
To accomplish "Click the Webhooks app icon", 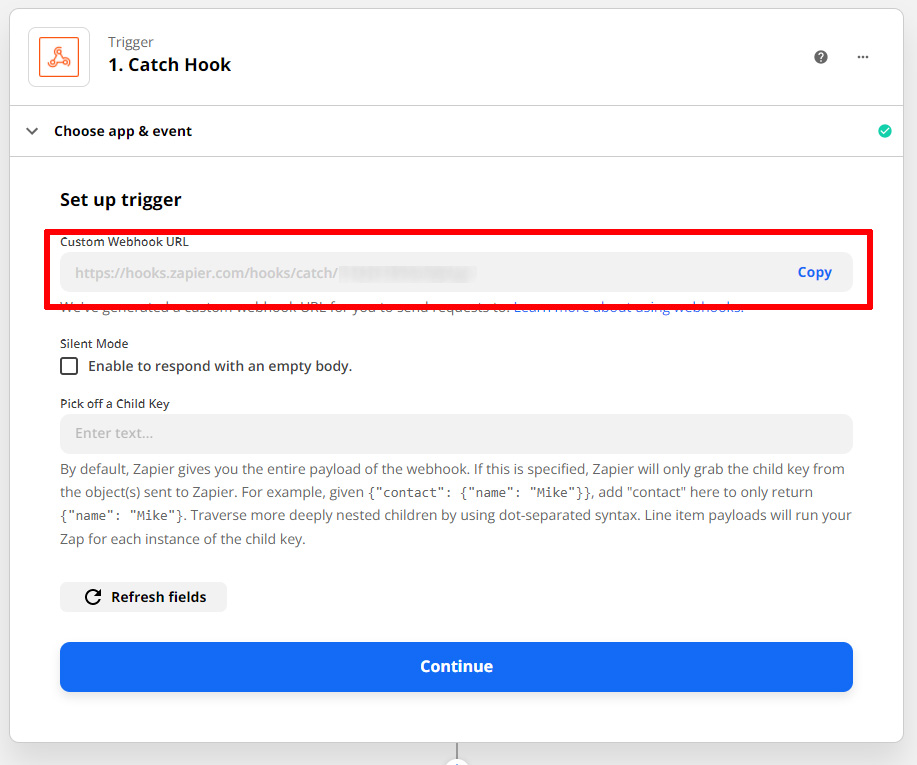I will [x=59, y=57].
